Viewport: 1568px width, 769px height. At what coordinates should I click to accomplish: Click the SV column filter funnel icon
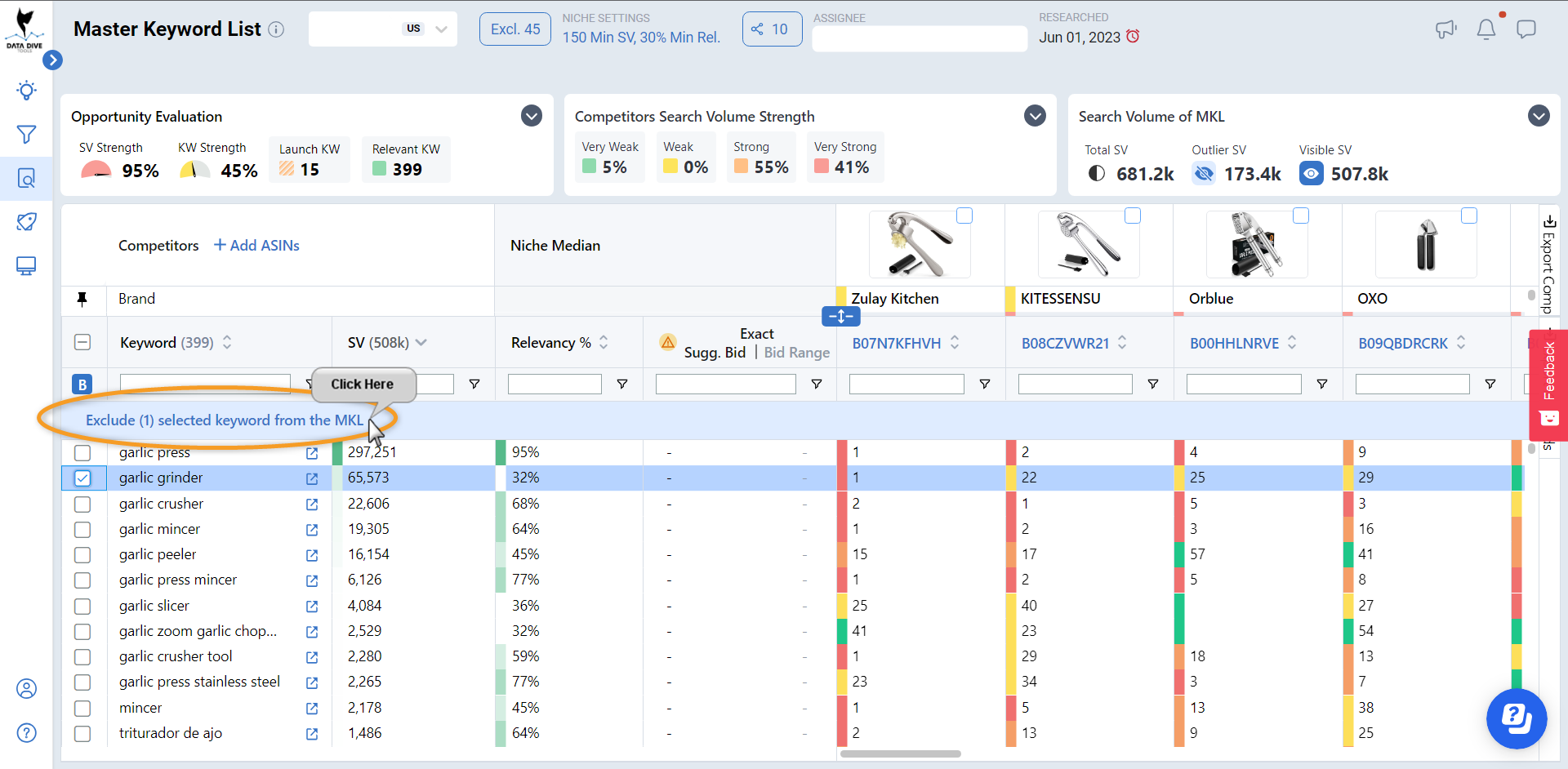tap(474, 384)
